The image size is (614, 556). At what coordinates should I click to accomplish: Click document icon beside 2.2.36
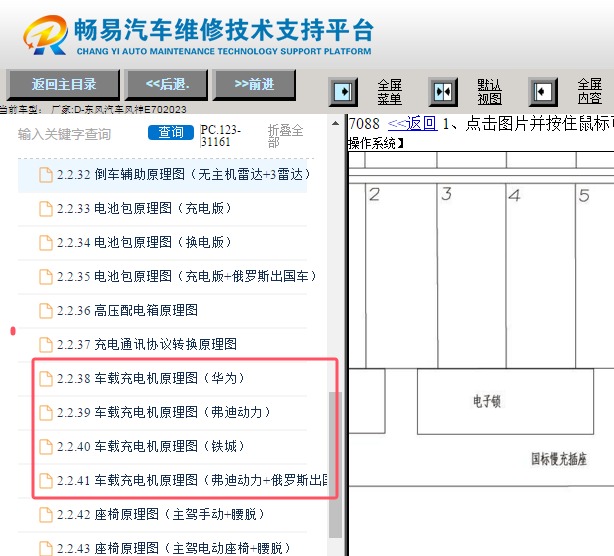click(46, 310)
